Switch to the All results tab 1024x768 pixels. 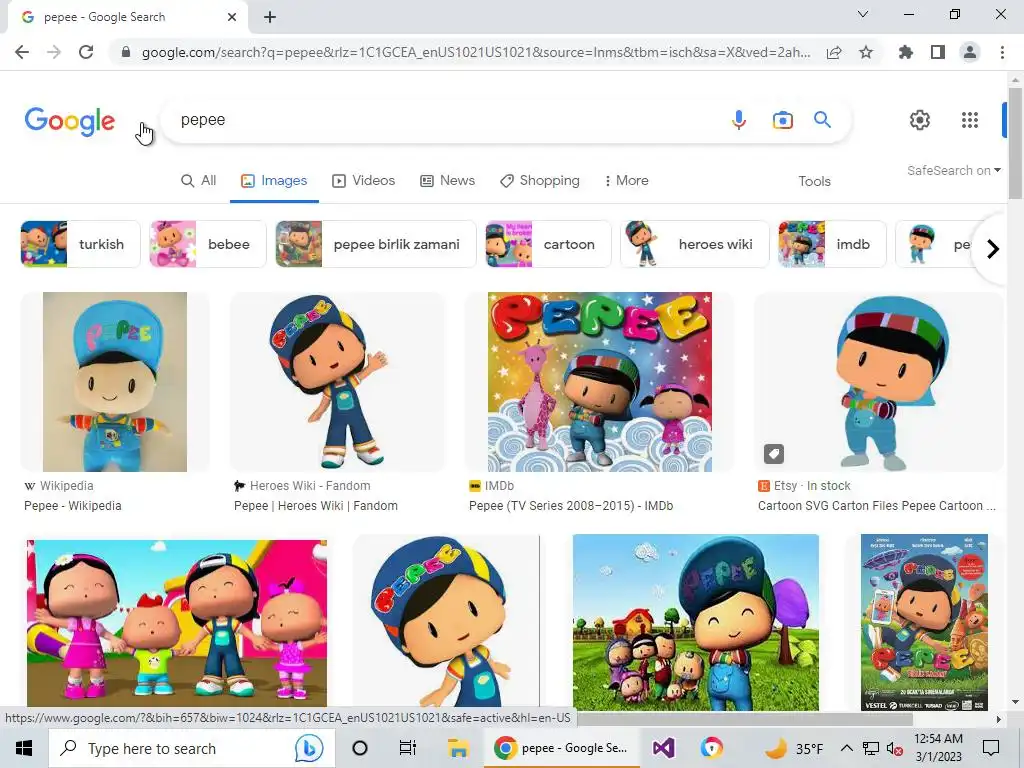pos(199,181)
